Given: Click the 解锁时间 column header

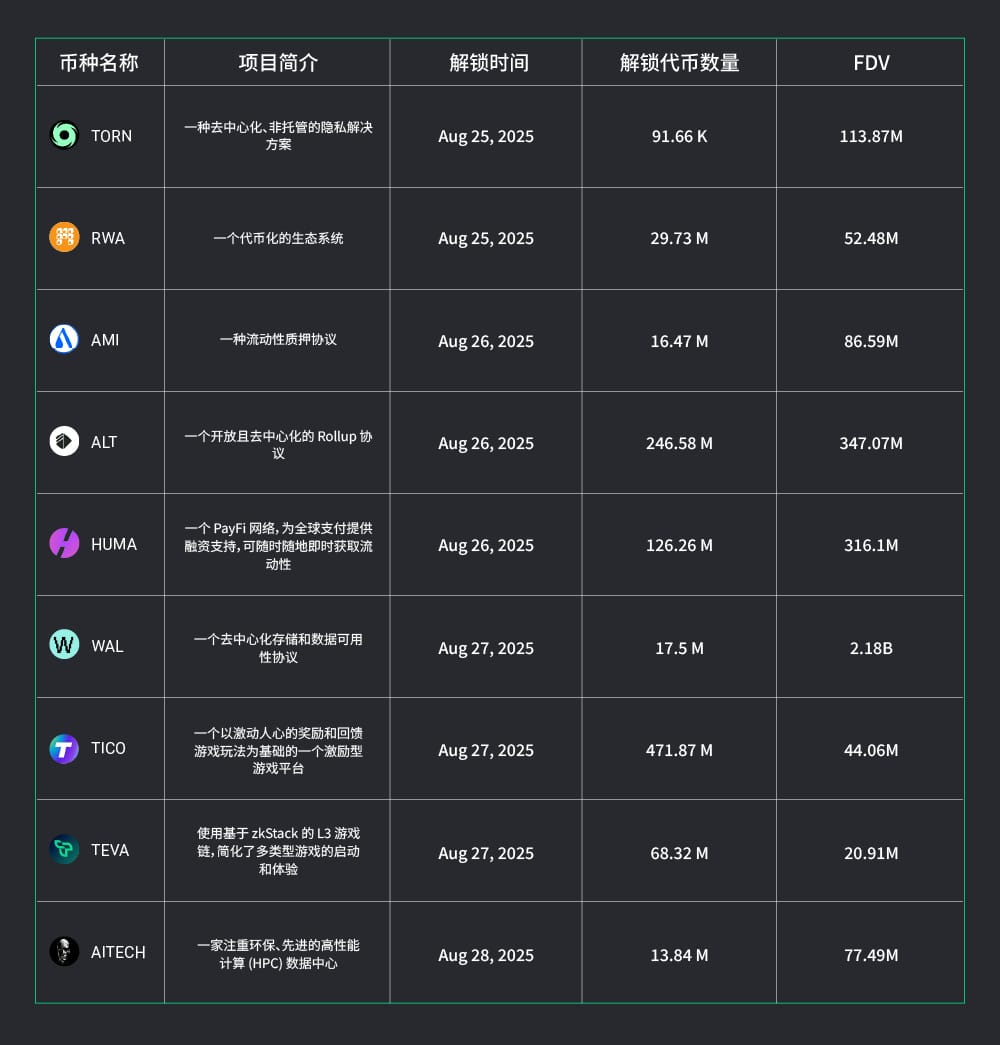Looking at the screenshot, I should [489, 63].
